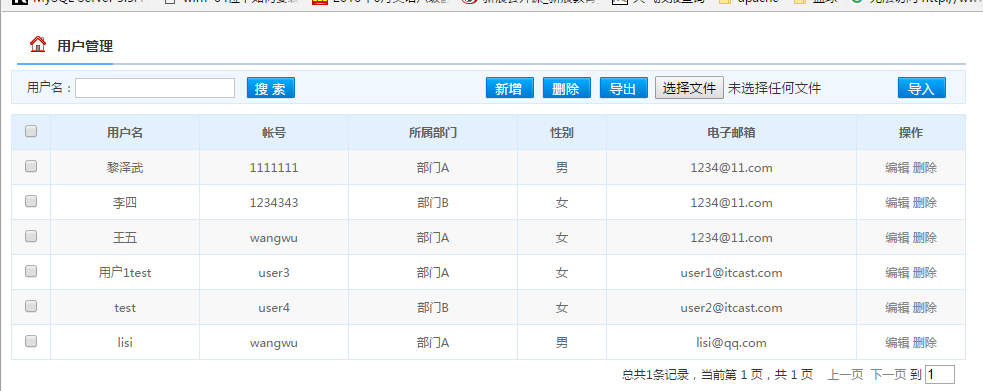Click wangwu account in 王五 row
The width and height of the screenshot is (983, 391).
click(x=274, y=238)
